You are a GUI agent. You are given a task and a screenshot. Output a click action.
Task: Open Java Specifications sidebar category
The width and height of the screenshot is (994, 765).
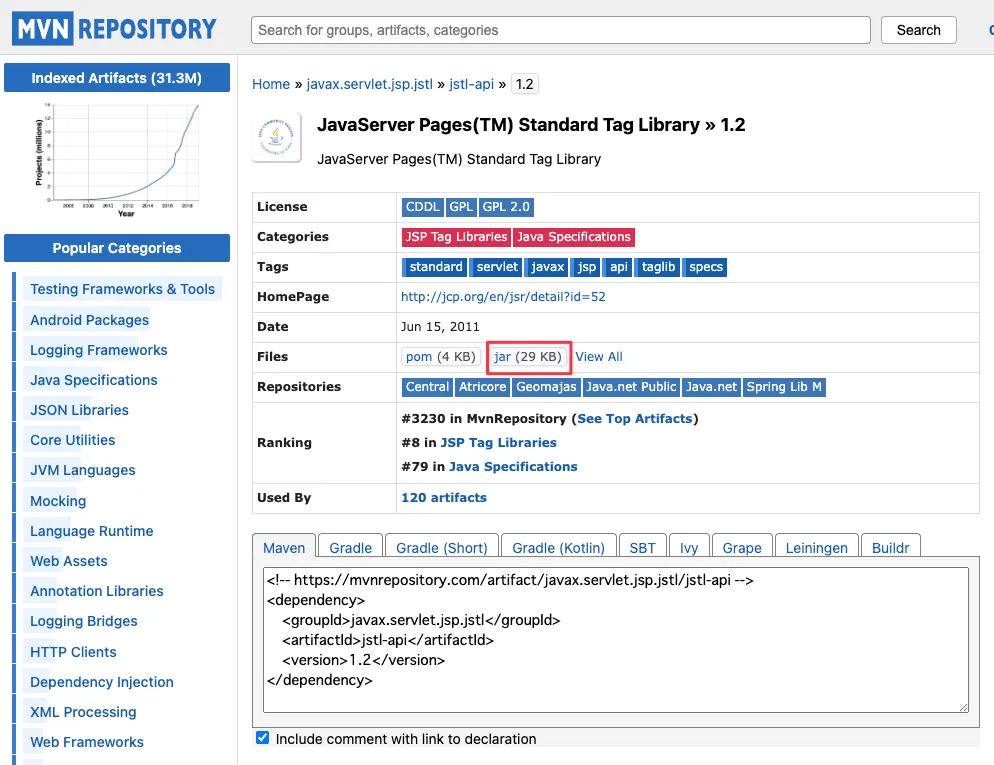pos(94,380)
